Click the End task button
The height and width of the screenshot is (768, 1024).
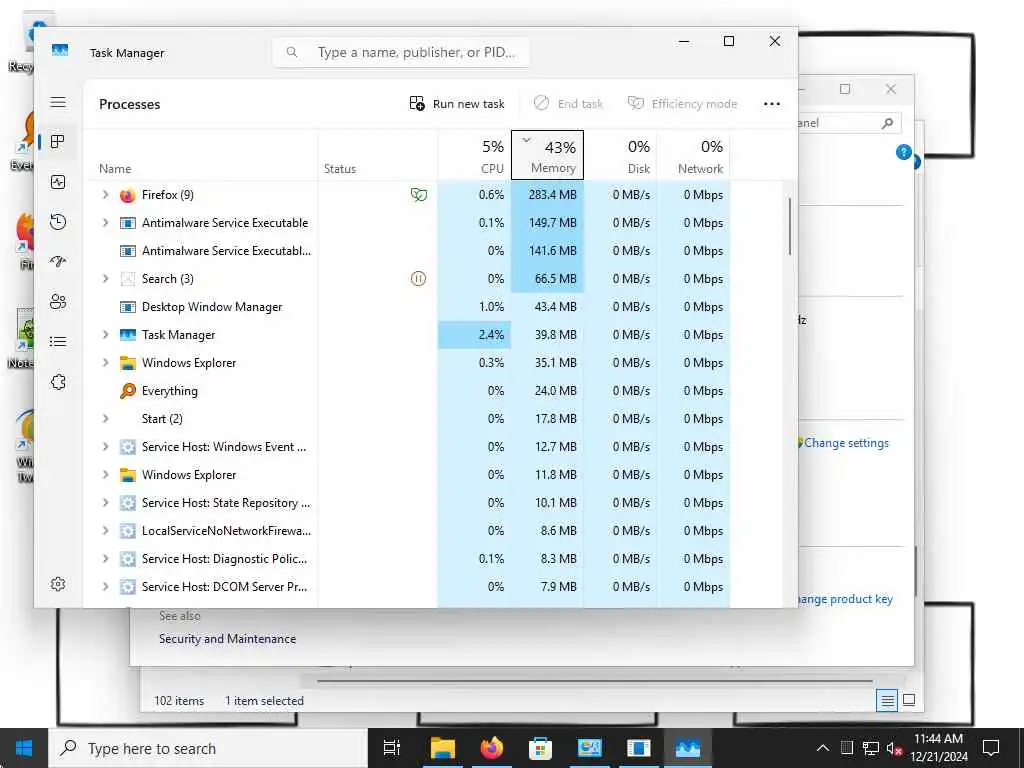[568, 104]
